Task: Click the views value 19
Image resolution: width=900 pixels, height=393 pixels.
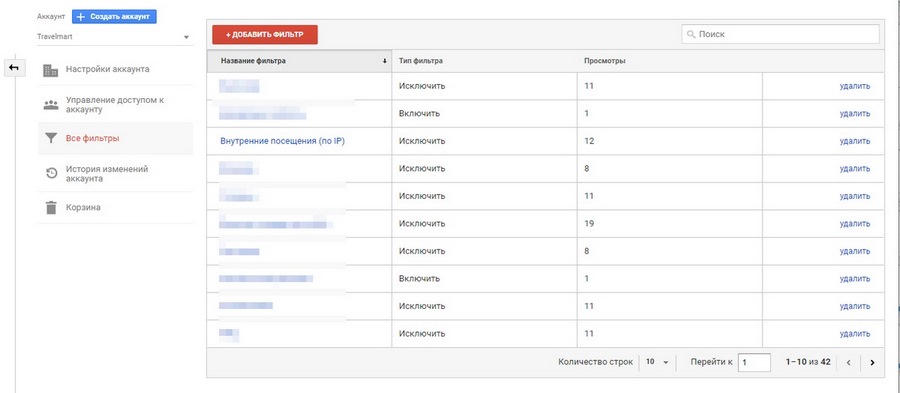Action: coord(589,224)
